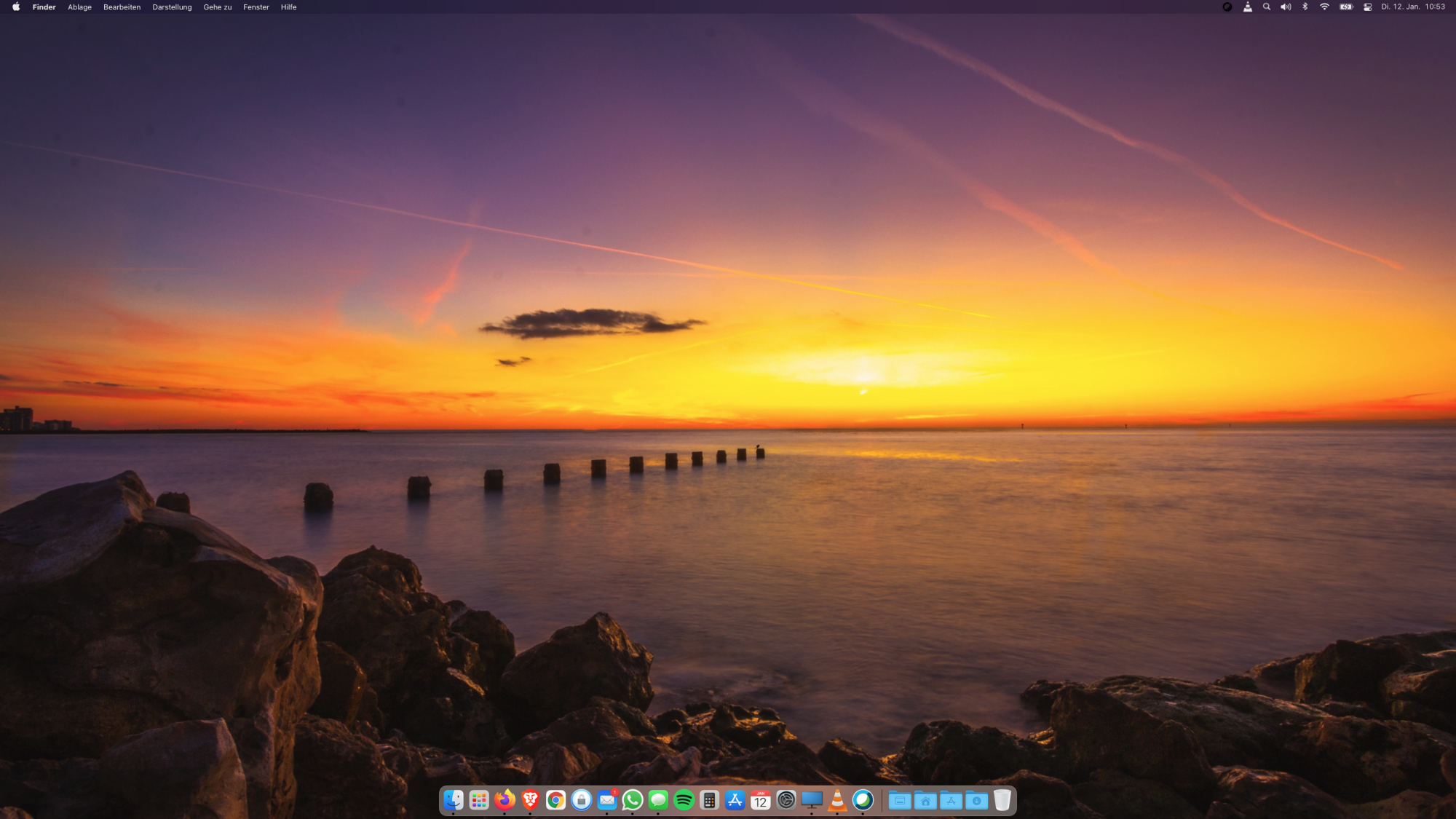Open Firefox from the dock

click(x=505, y=800)
